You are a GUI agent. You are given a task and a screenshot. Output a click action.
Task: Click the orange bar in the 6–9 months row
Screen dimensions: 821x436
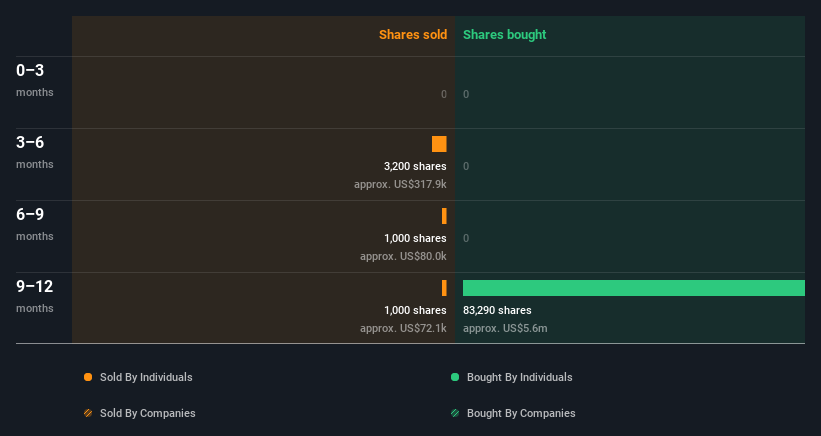444,216
